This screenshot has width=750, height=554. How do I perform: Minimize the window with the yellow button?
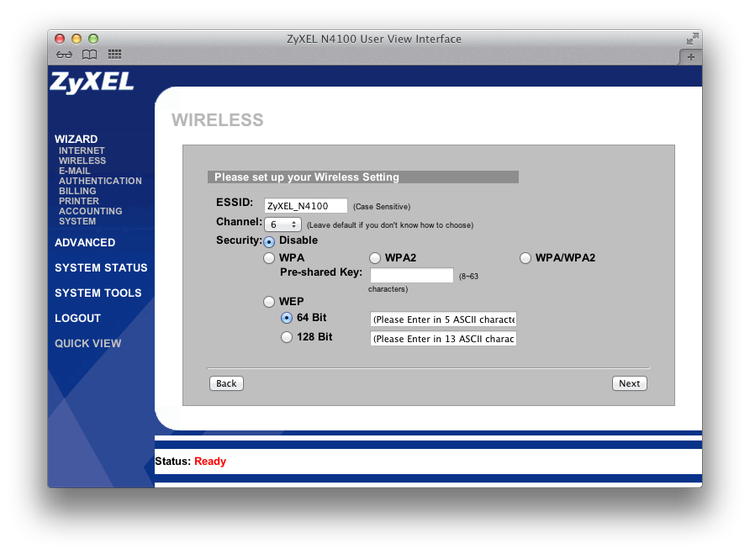(x=77, y=39)
